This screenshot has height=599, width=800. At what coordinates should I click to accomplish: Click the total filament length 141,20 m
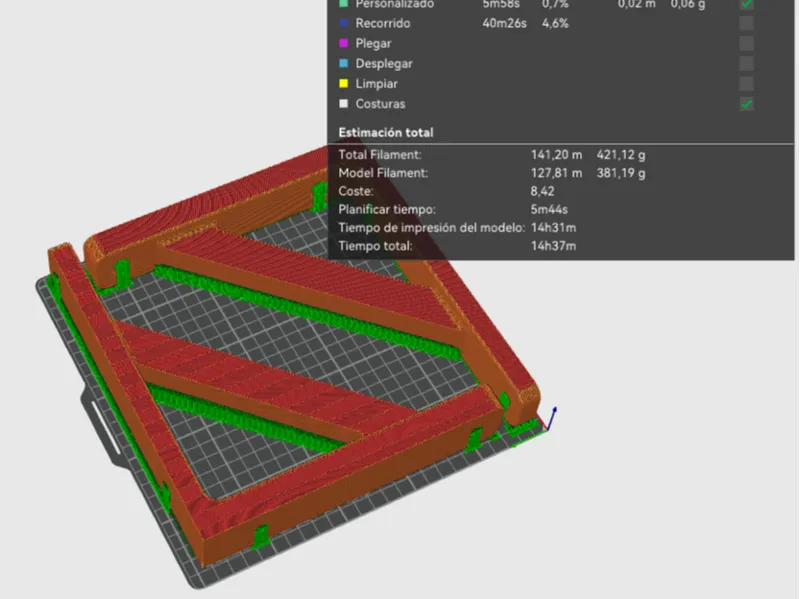(556, 155)
